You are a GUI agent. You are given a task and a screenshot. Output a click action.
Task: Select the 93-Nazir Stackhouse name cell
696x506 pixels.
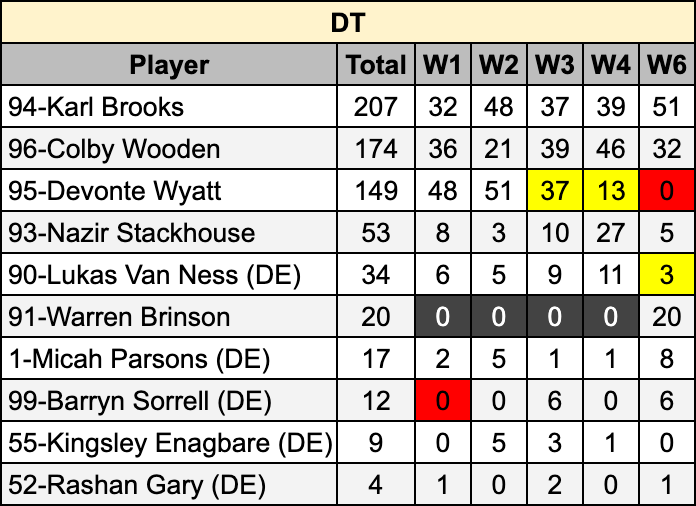tap(170, 233)
